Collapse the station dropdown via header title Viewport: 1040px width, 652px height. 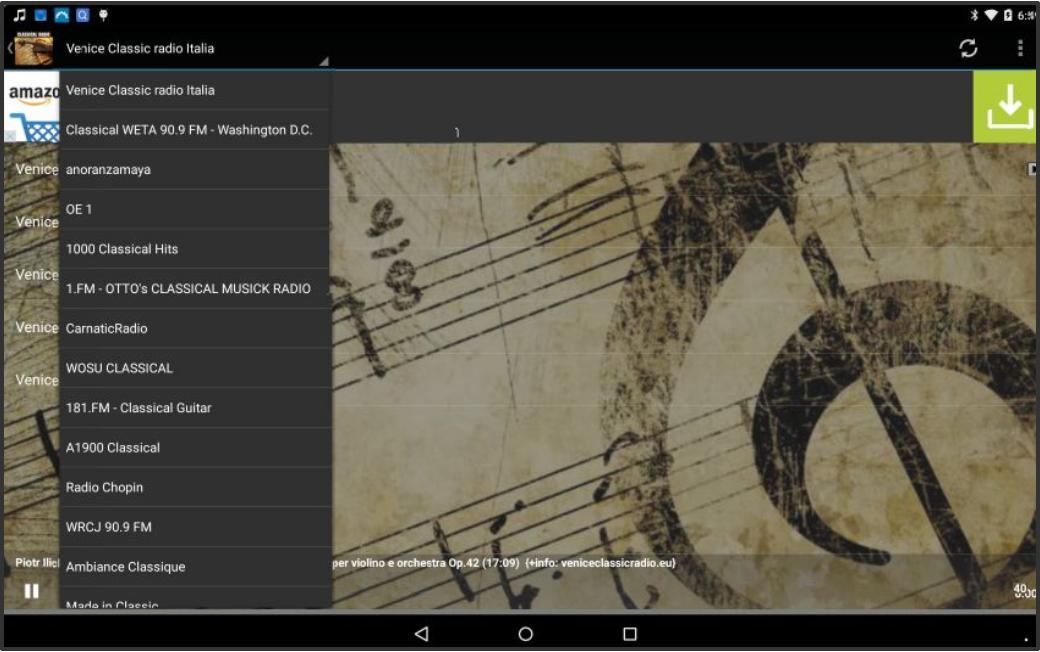point(140,48)
